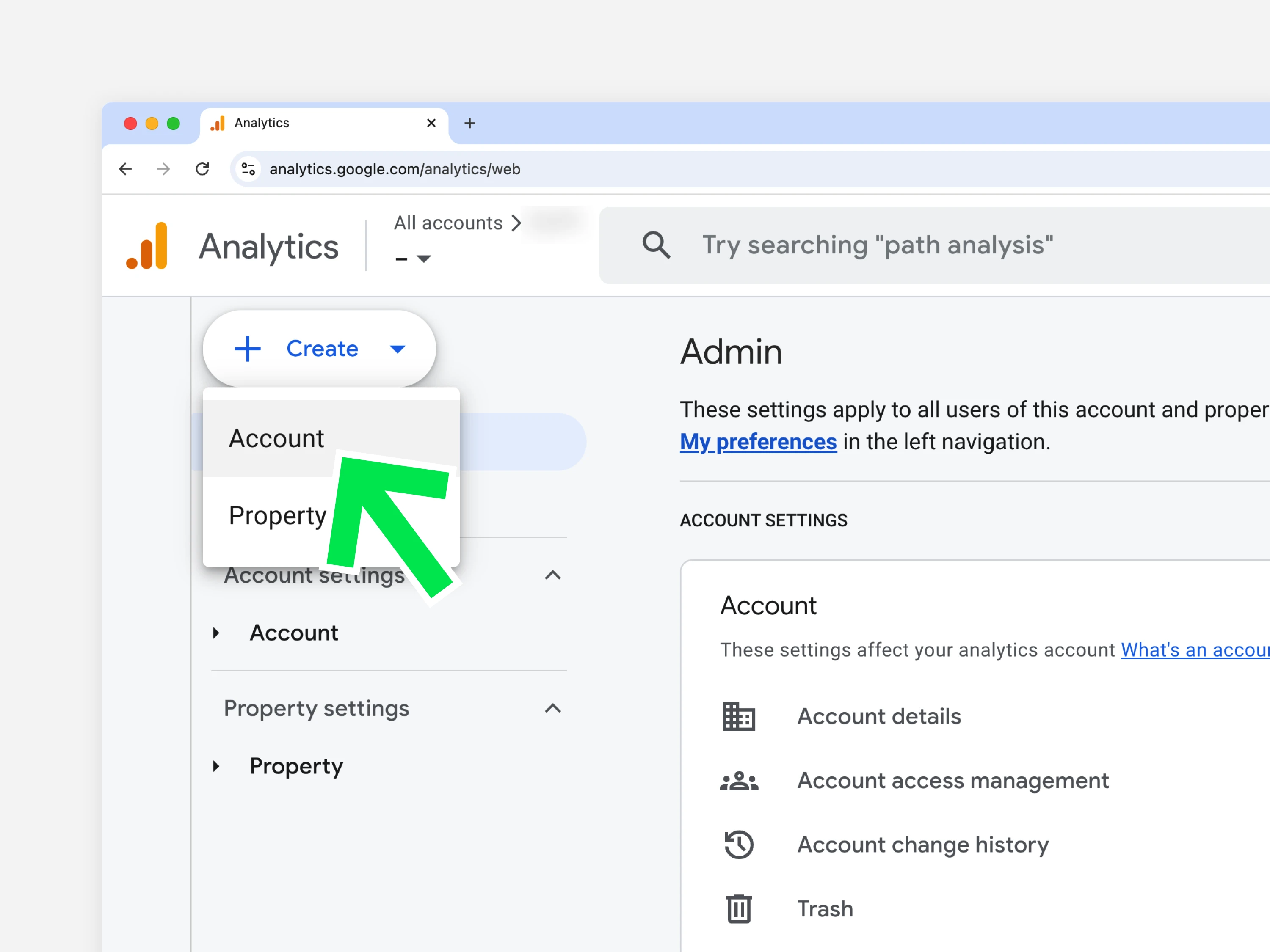Expand the Property tree item arrow
1270x952 pixels.
(x=216, y=766)
